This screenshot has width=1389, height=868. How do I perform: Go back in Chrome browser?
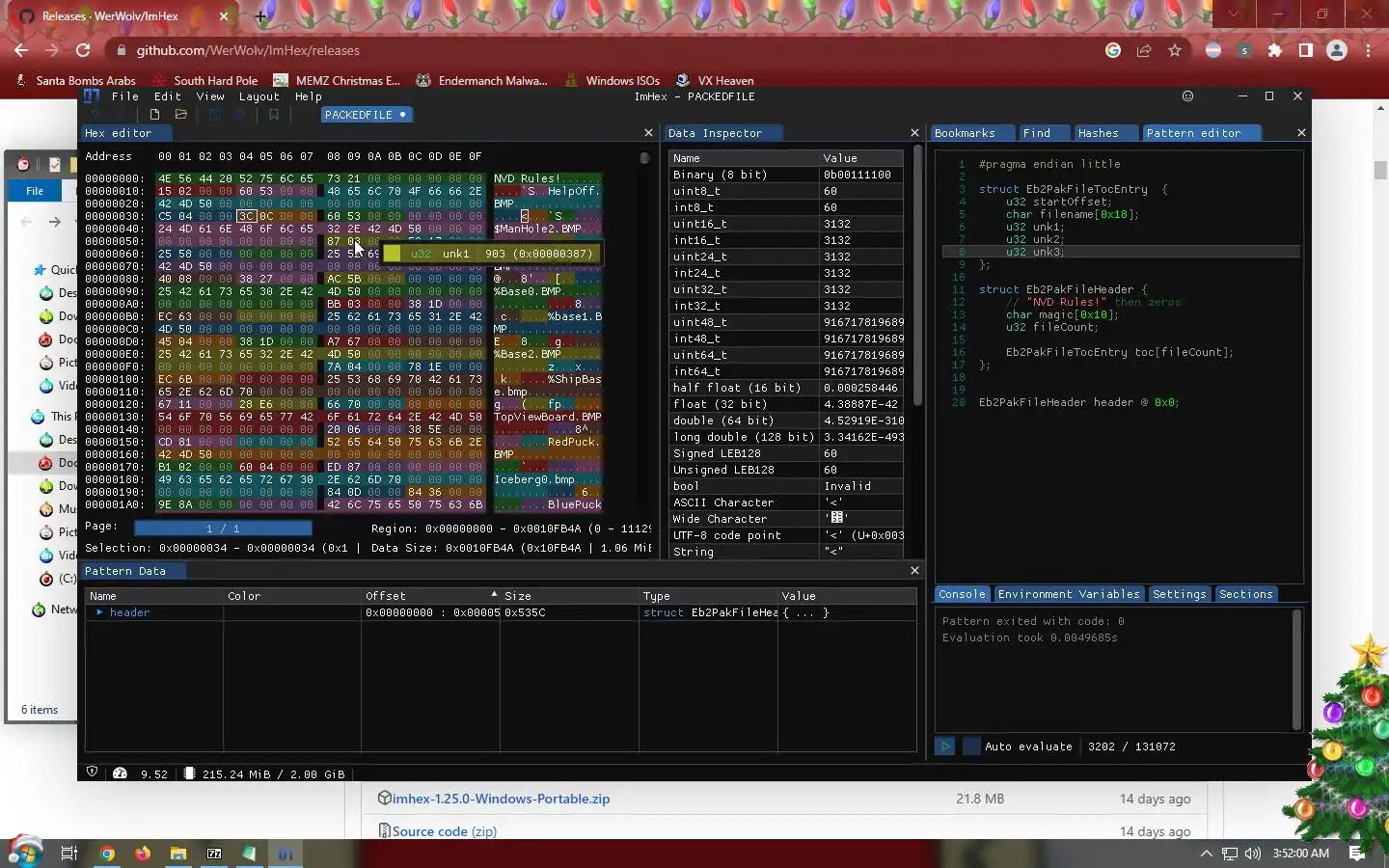pyautogui.click(x=21, y=50)
